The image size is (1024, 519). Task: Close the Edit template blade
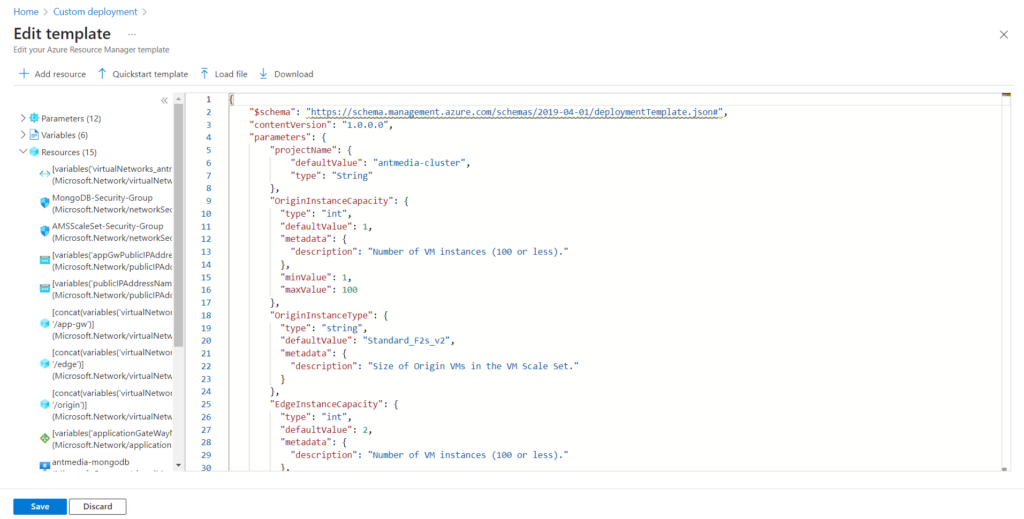(x=1004, y=35)
